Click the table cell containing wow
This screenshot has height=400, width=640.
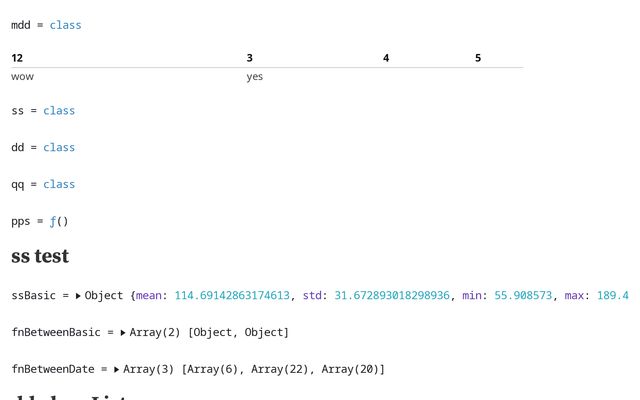22,77
